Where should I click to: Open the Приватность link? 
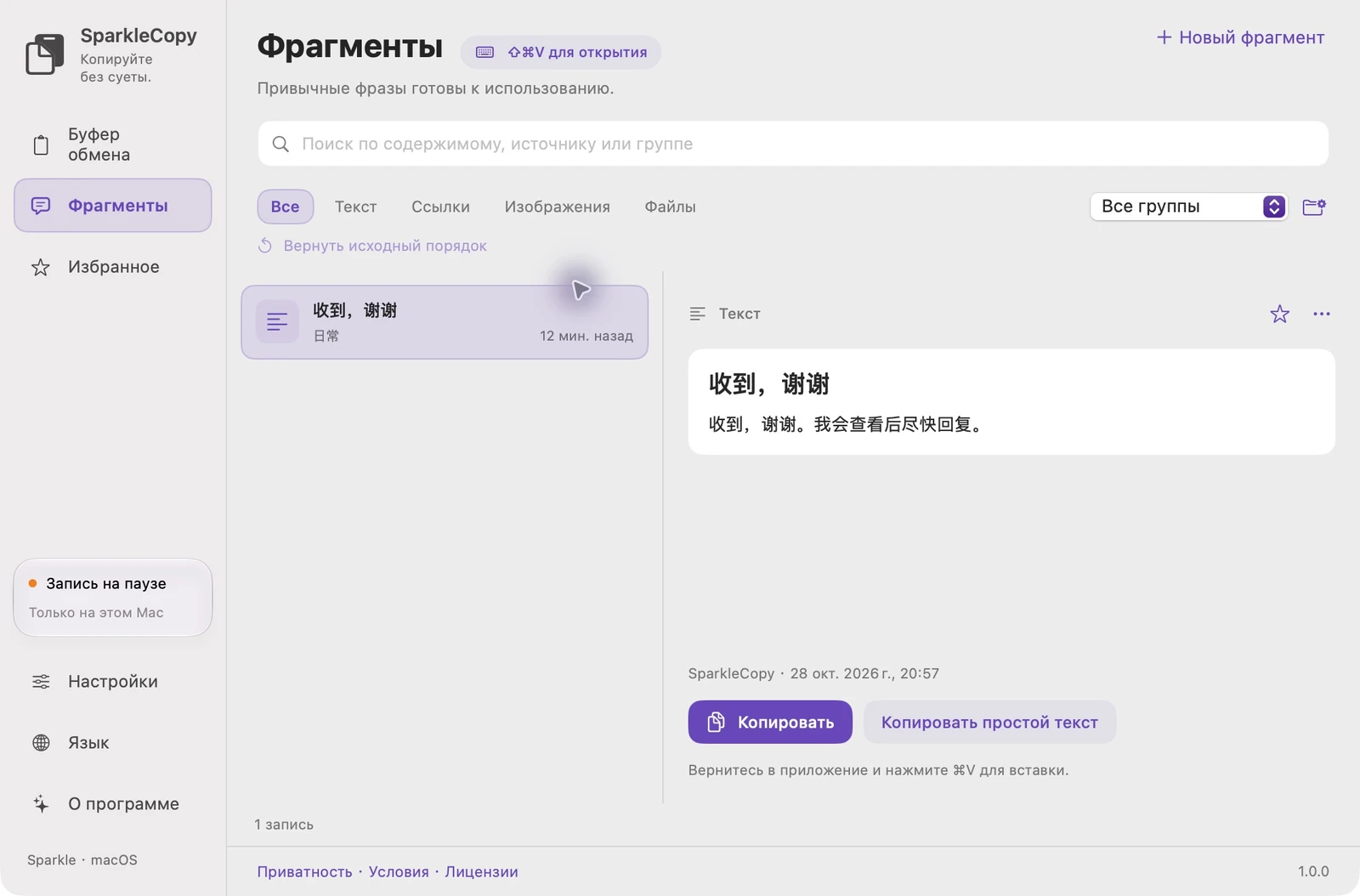click(304, 871)
